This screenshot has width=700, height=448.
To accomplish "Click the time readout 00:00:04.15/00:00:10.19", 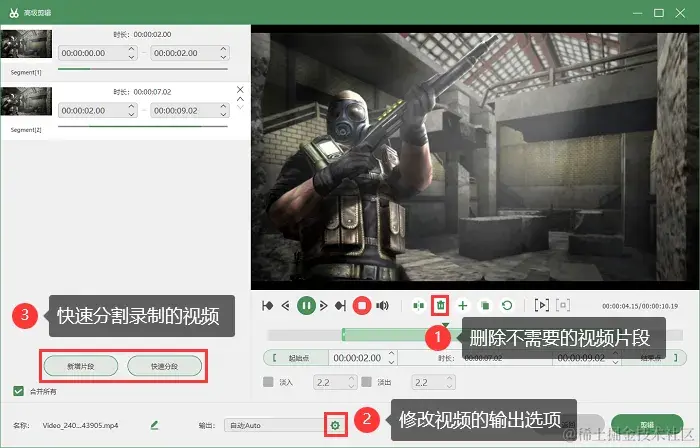I will tap(640, 306).
